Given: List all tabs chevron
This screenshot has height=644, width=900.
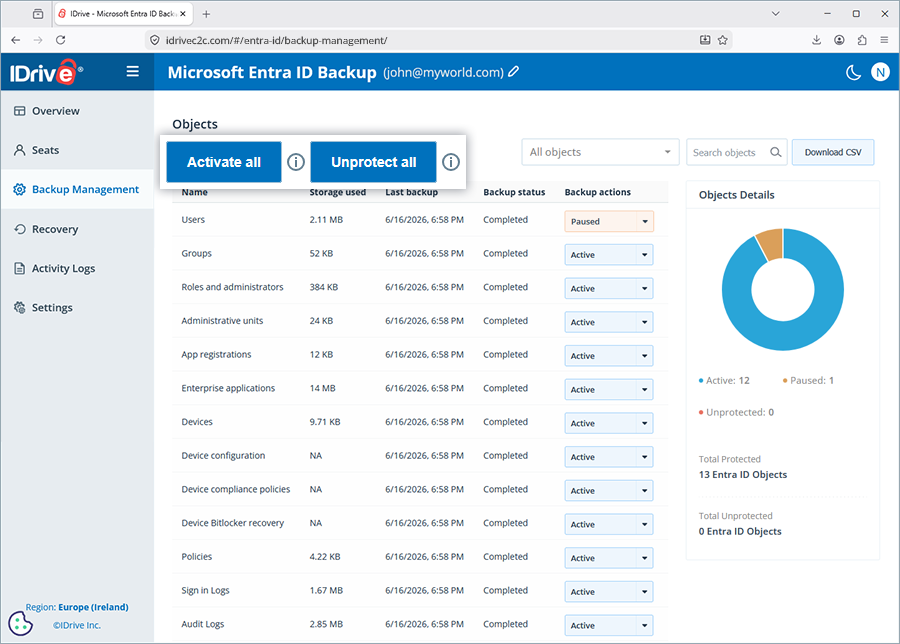Looking at the screenshot, I should pos(775,14).
